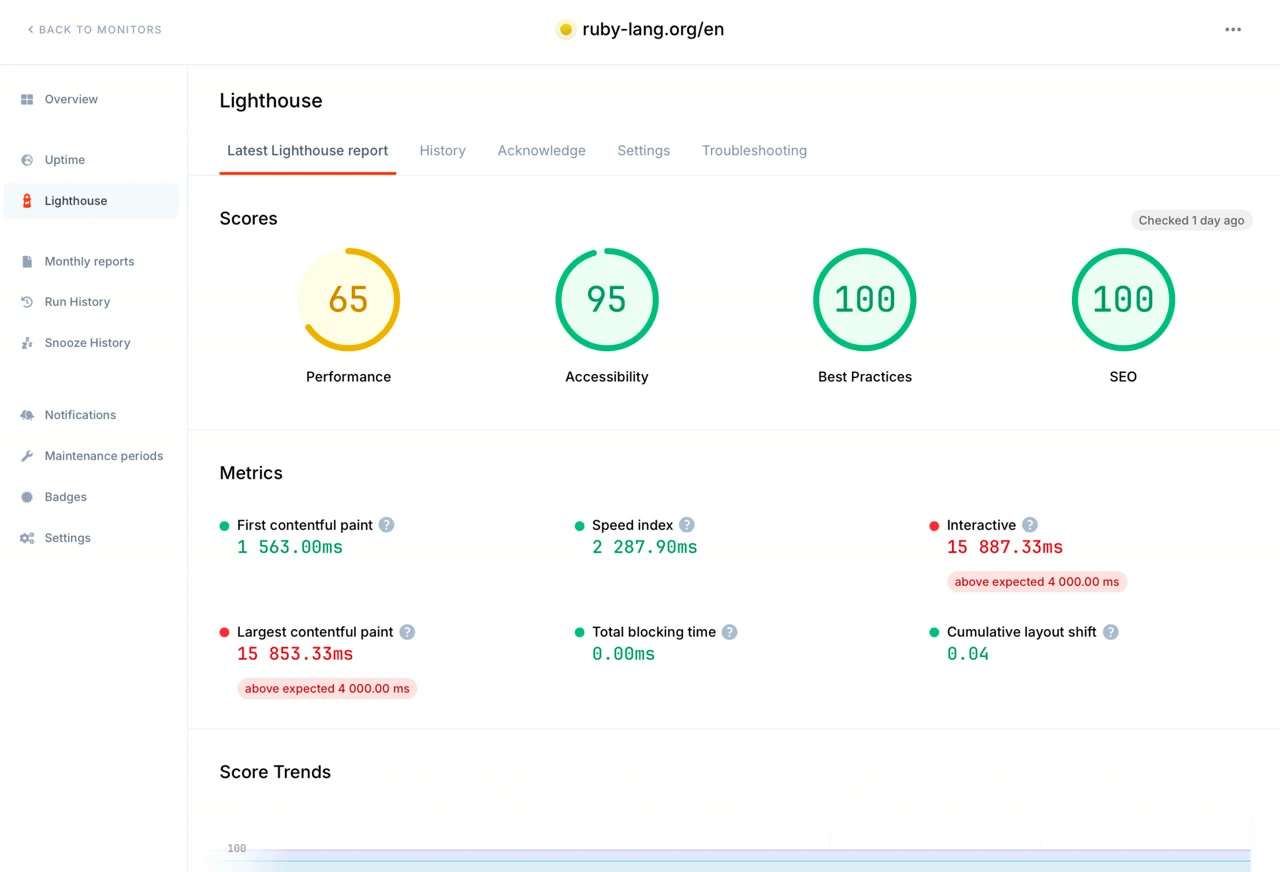Click the Uptime globe icon

[27, 160]
